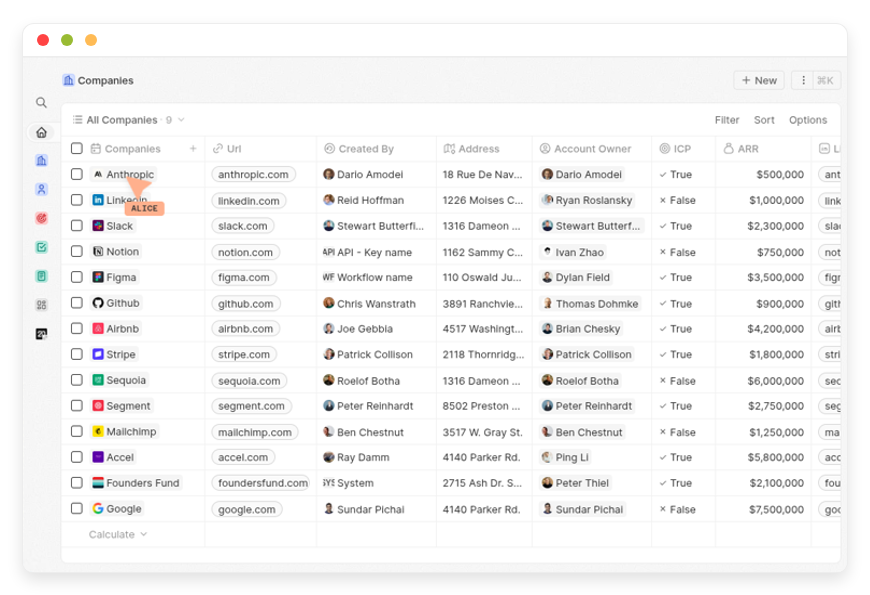Tick the Figma row checkbox
The image size is (870, 595).
(77, 277)
